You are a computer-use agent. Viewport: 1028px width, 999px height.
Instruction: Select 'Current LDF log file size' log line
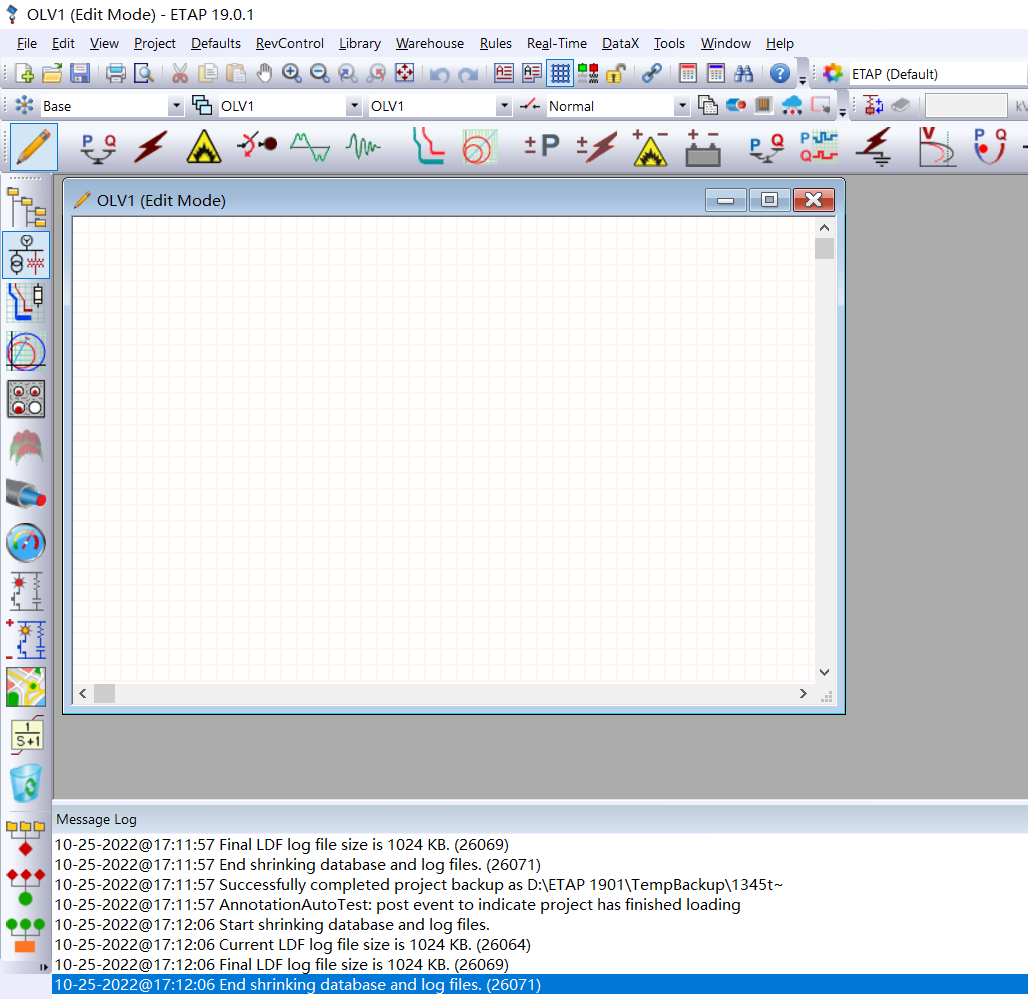(x=540, y=945)
